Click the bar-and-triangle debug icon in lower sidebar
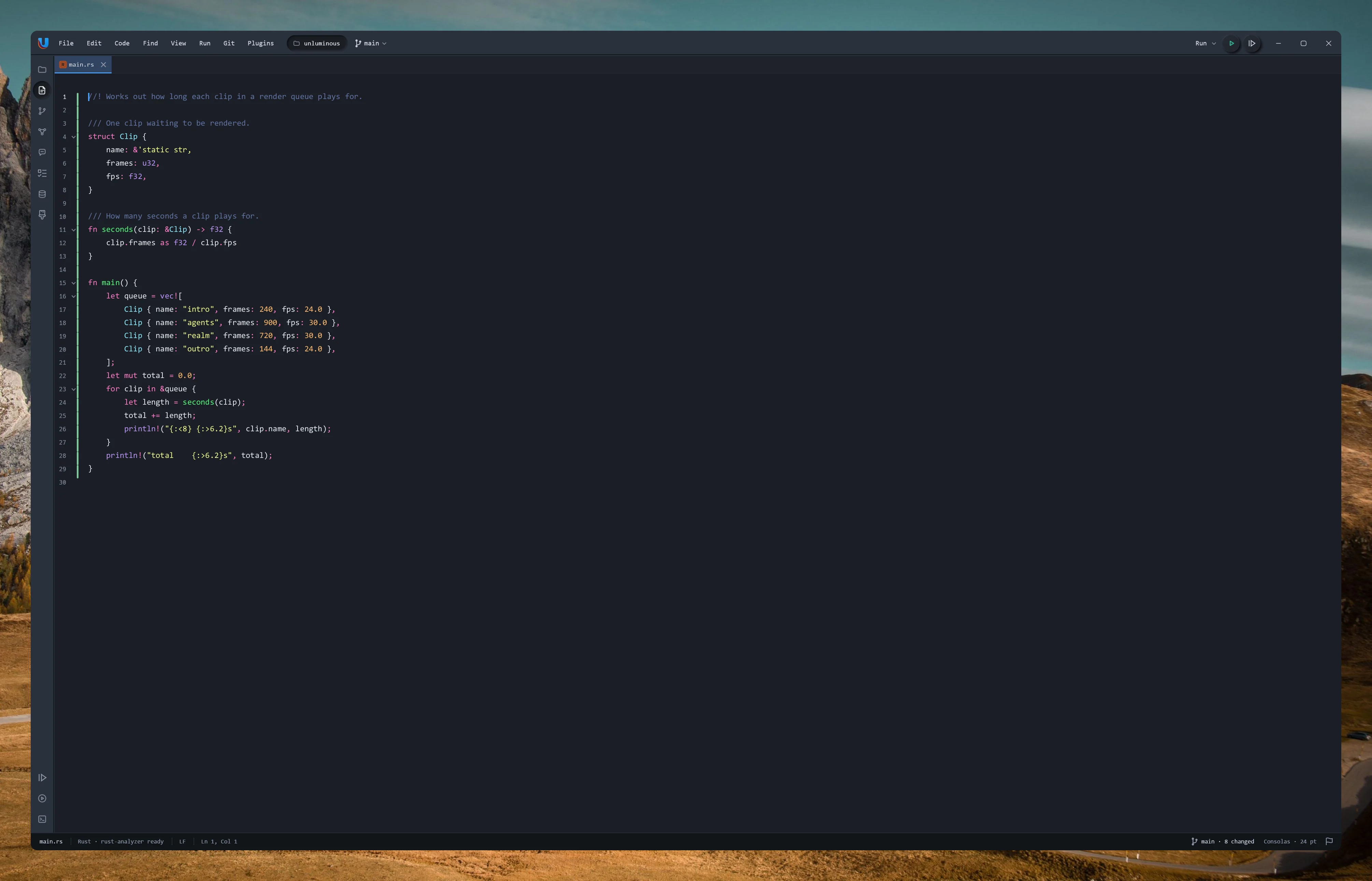 tap(42, 778)
